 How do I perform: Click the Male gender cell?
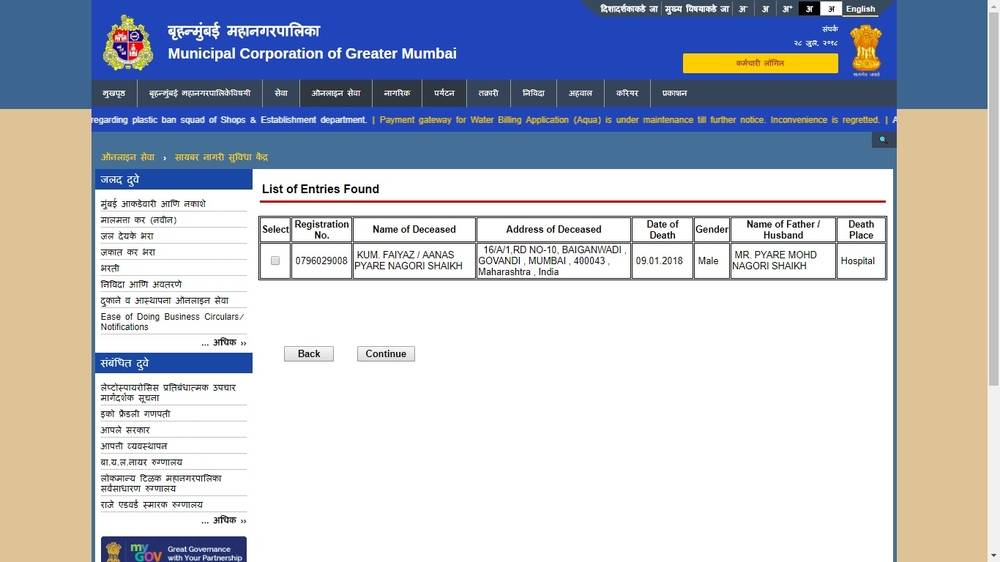712,261
